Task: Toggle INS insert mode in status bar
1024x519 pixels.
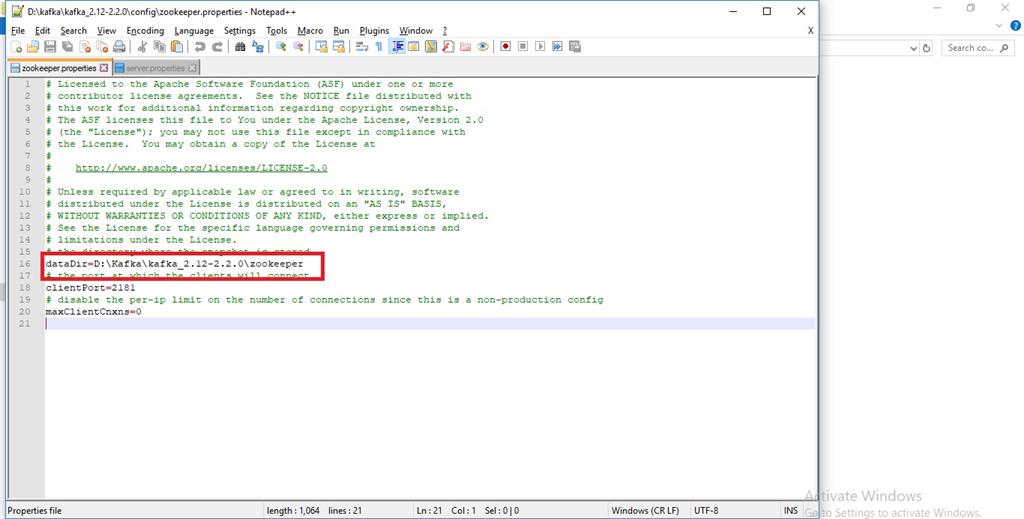Action: 791,511
